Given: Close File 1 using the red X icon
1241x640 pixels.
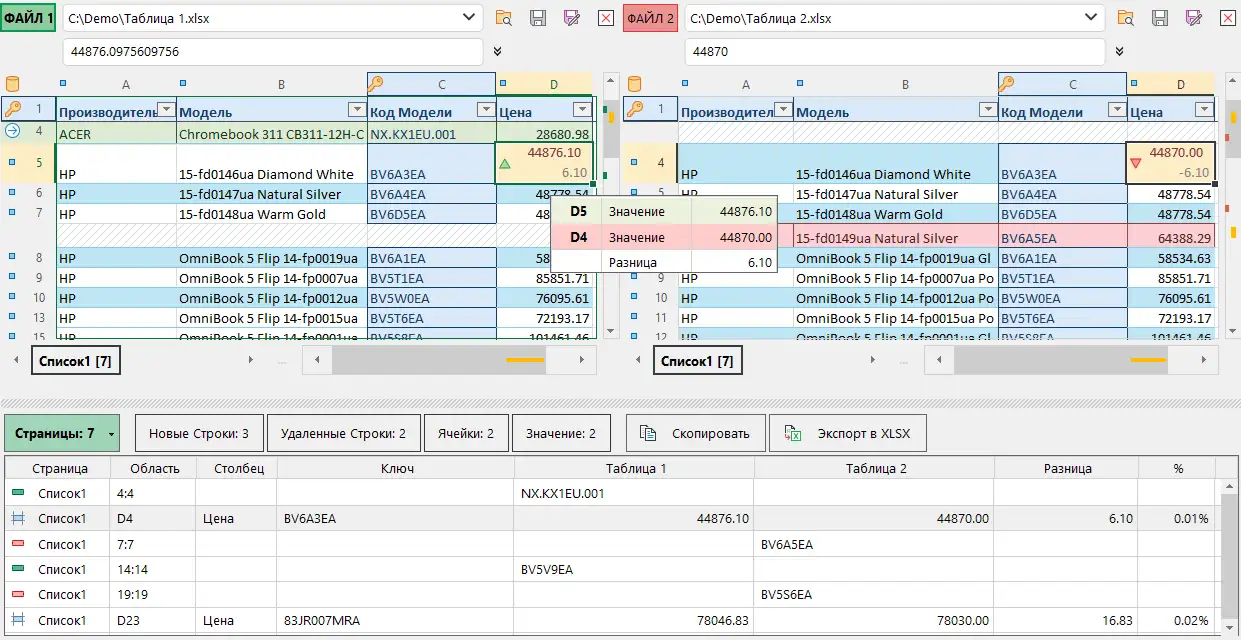Looking at the screenshot, I should coord(606,18).
